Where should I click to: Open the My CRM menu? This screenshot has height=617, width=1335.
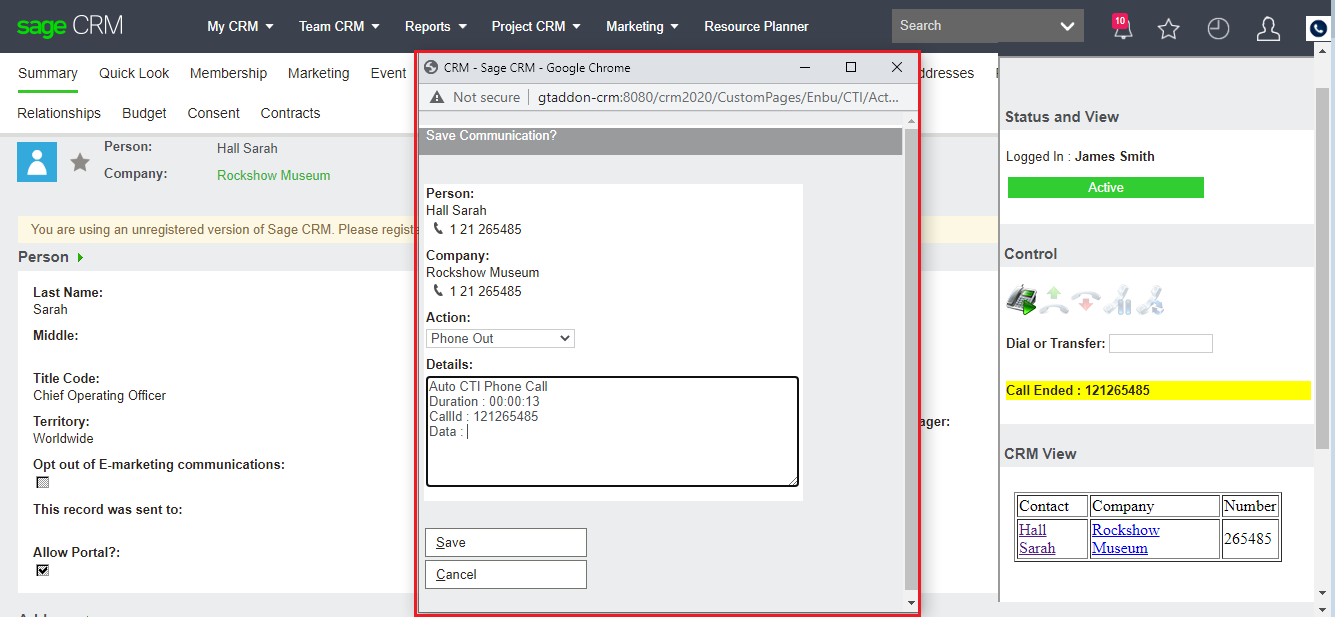(240, 26)
